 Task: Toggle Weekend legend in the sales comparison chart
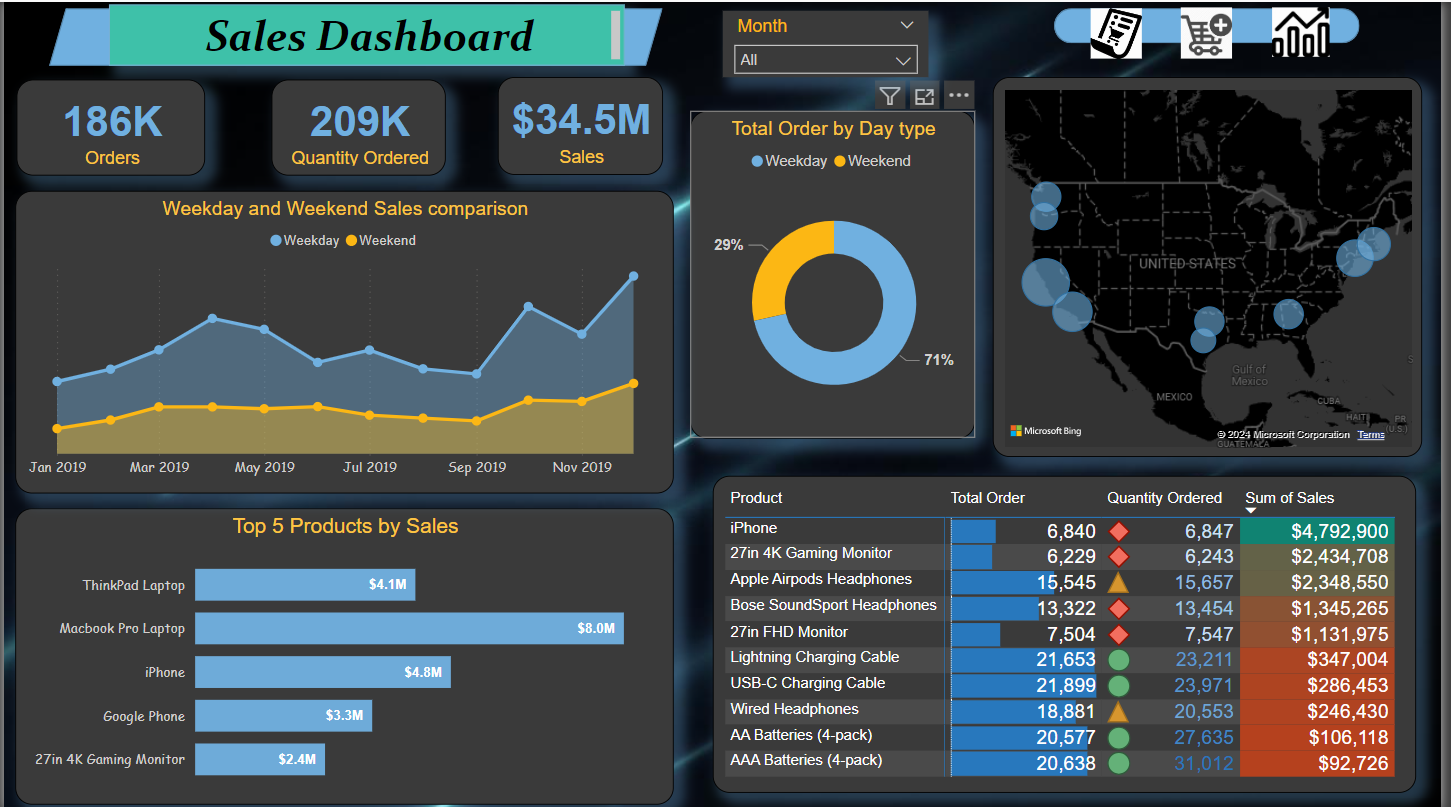click(380, 241)
